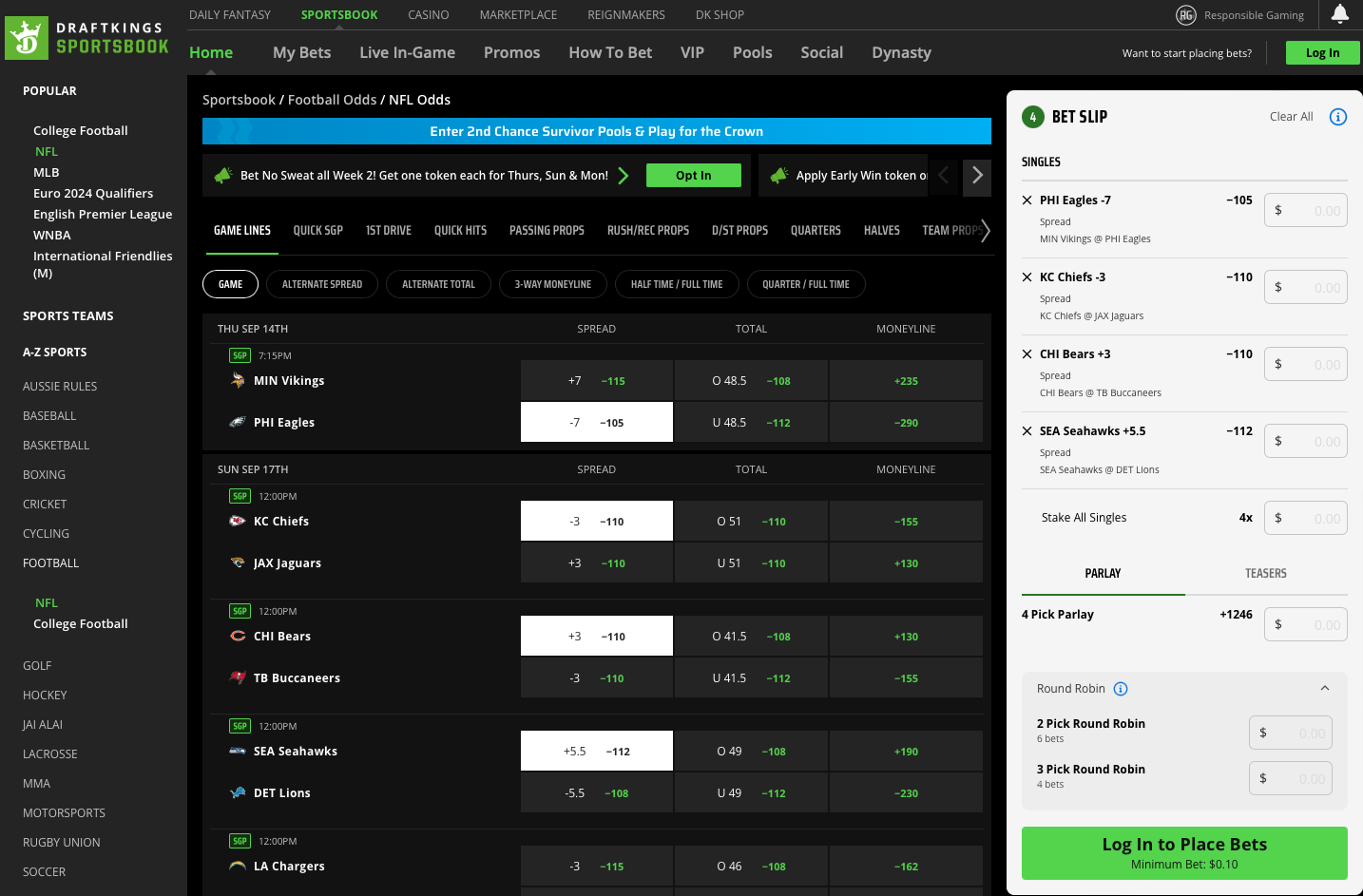Toggle SEA Seahawks +5.5 spread selection
The height and width of the screenshot is (896, 1363).
coord(597,751)
